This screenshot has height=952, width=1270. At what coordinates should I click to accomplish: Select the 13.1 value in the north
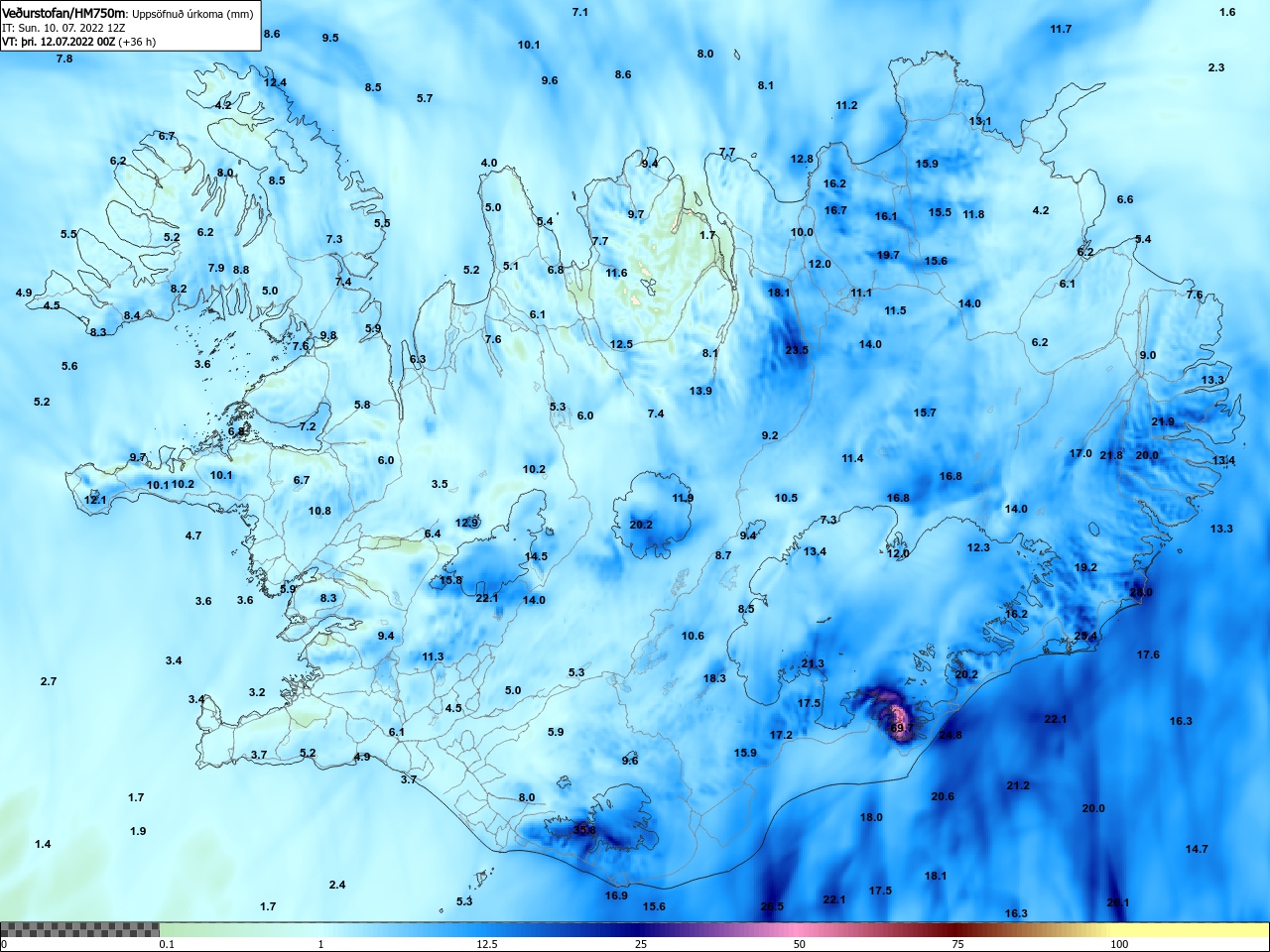pos(980,121)
